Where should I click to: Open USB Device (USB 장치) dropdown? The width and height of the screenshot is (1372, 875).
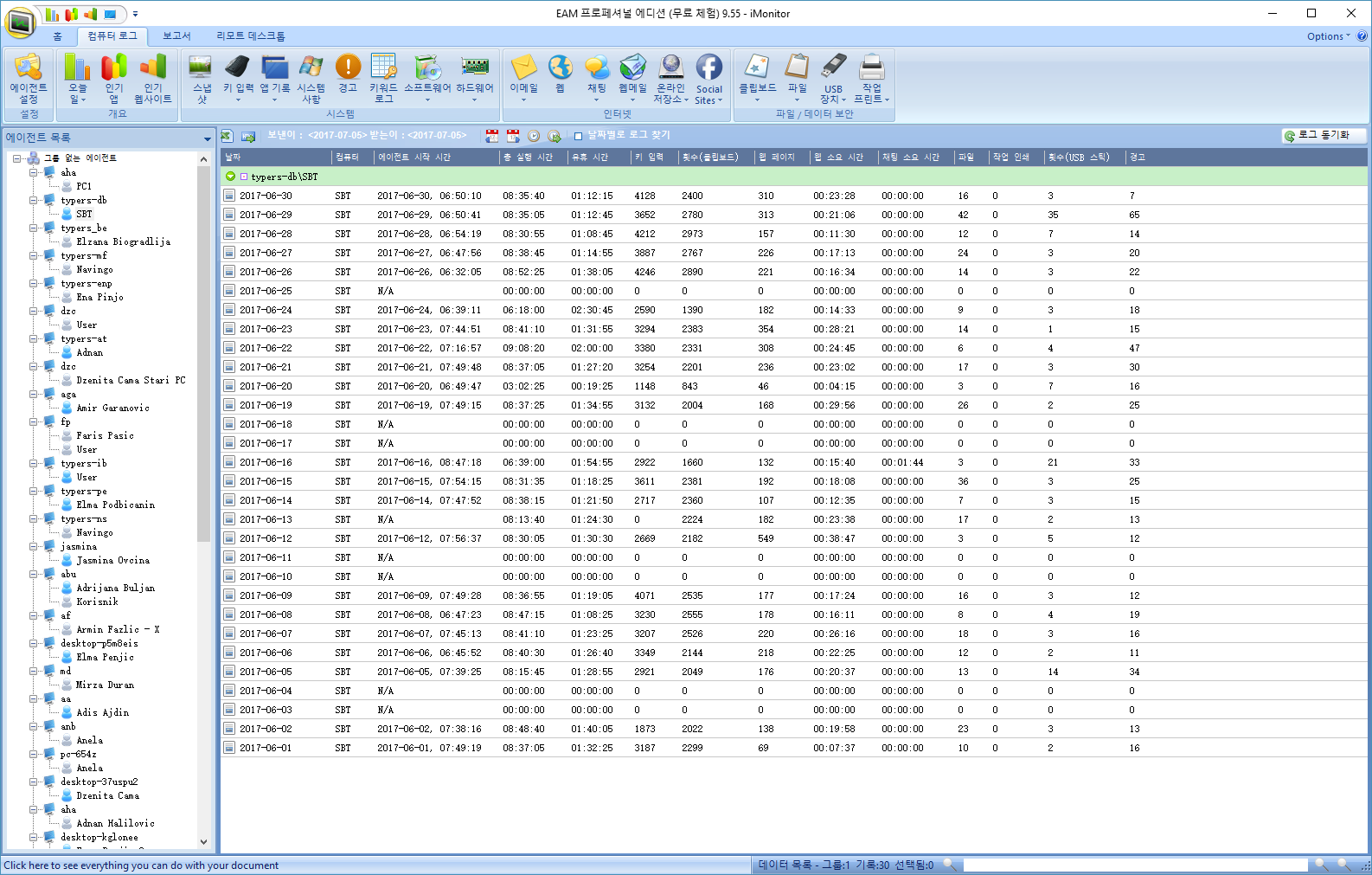tap(833, 80)
